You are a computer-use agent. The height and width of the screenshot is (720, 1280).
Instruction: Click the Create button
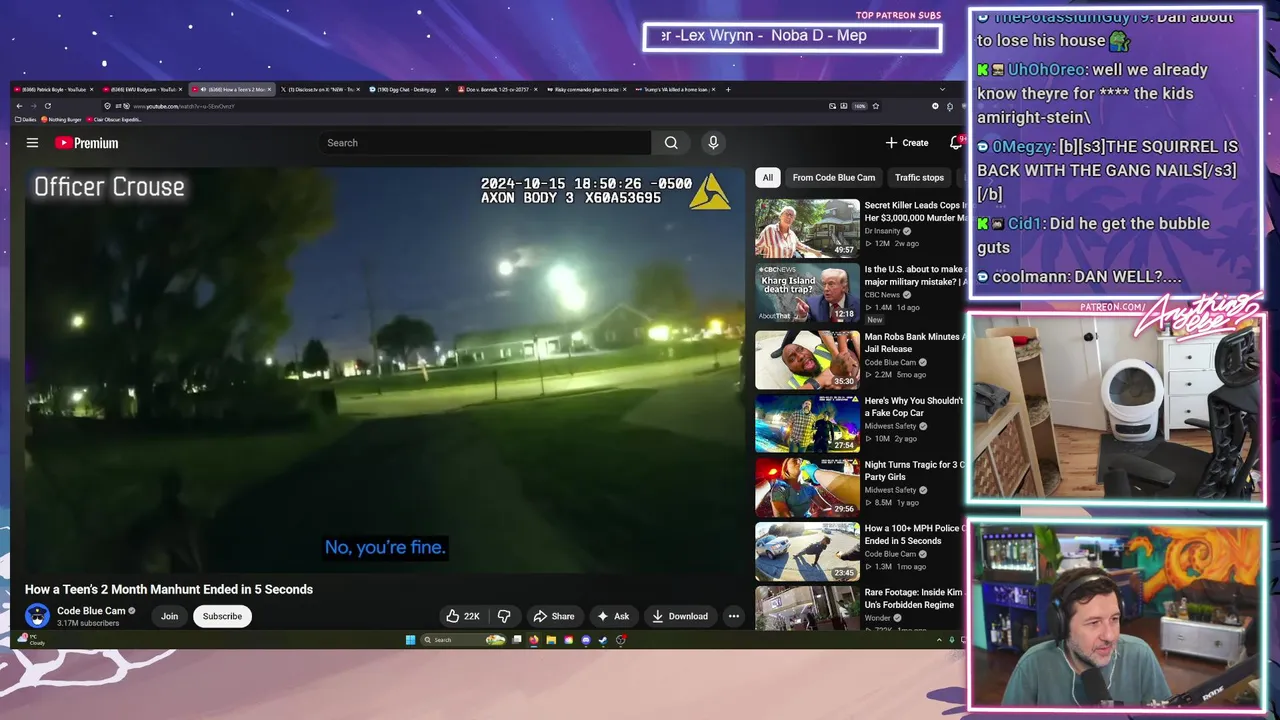pyautogui.click(x=907, y=143)
